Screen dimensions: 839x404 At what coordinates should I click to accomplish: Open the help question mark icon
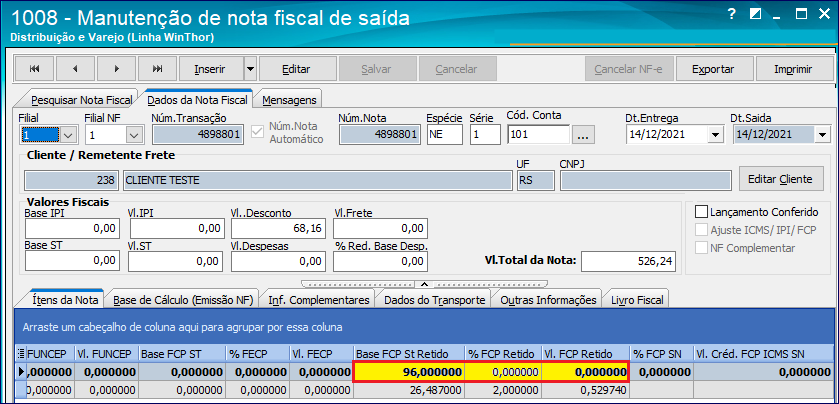pyautogui.click(x=732, y=14)
